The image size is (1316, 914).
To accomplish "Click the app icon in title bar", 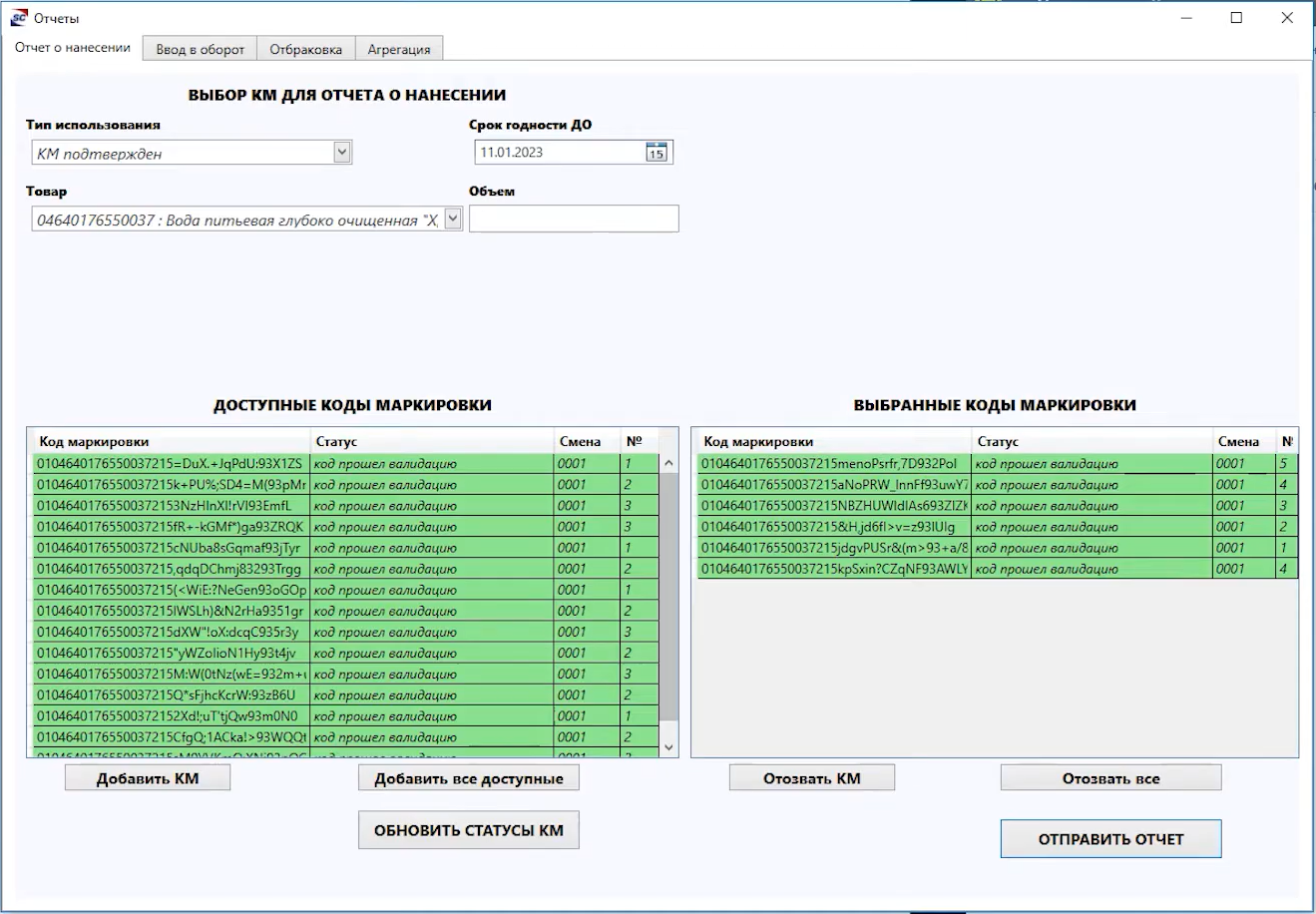I will (x=18, y=18).
